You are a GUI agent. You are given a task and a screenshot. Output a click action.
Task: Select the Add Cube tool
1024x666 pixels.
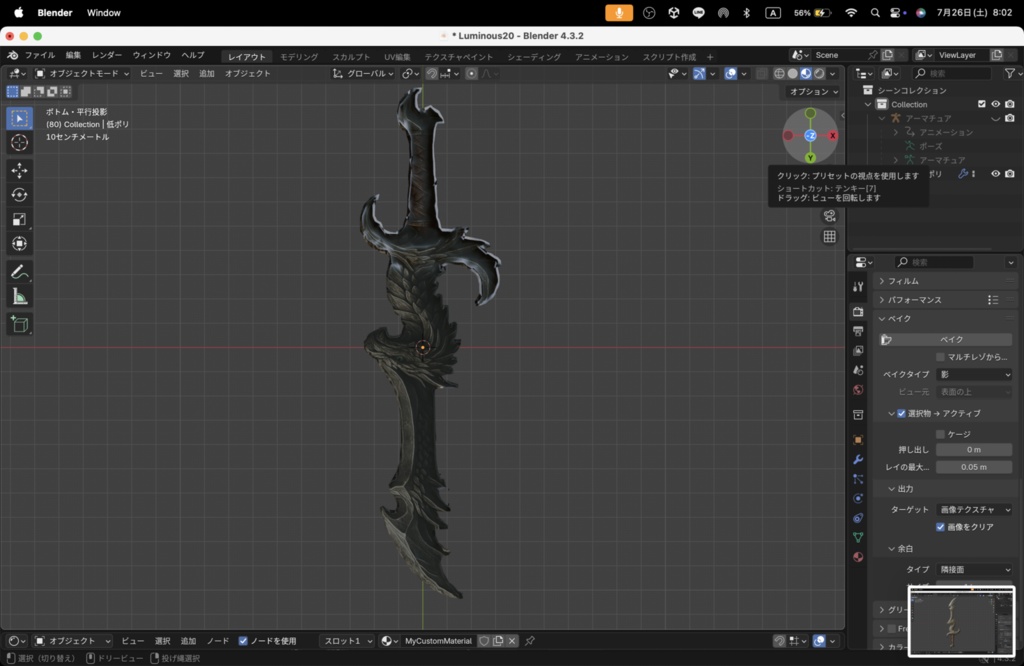[20, 324]
